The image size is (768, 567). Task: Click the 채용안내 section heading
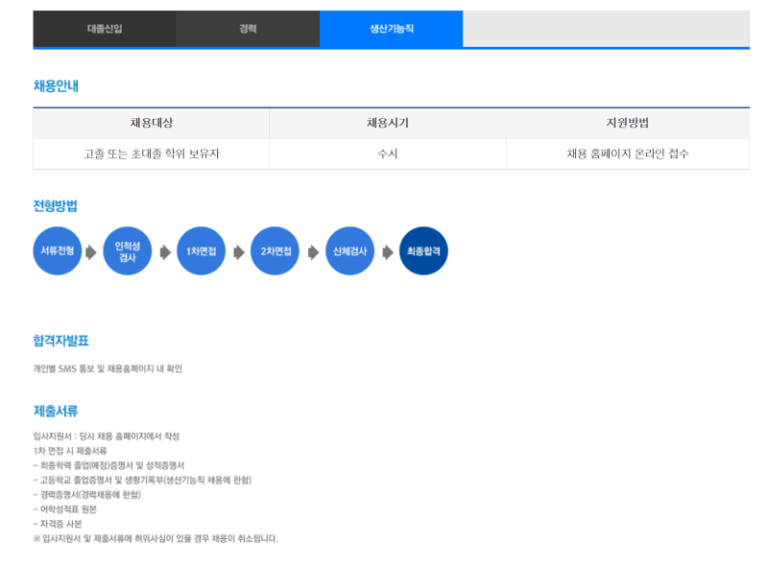pos(56,86)
